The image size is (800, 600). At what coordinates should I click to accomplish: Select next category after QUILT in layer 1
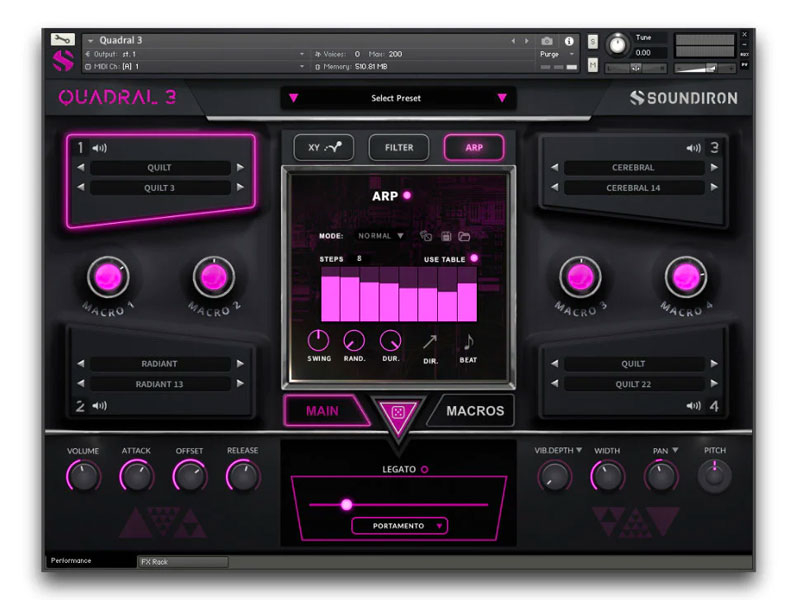tap(240, 167)
